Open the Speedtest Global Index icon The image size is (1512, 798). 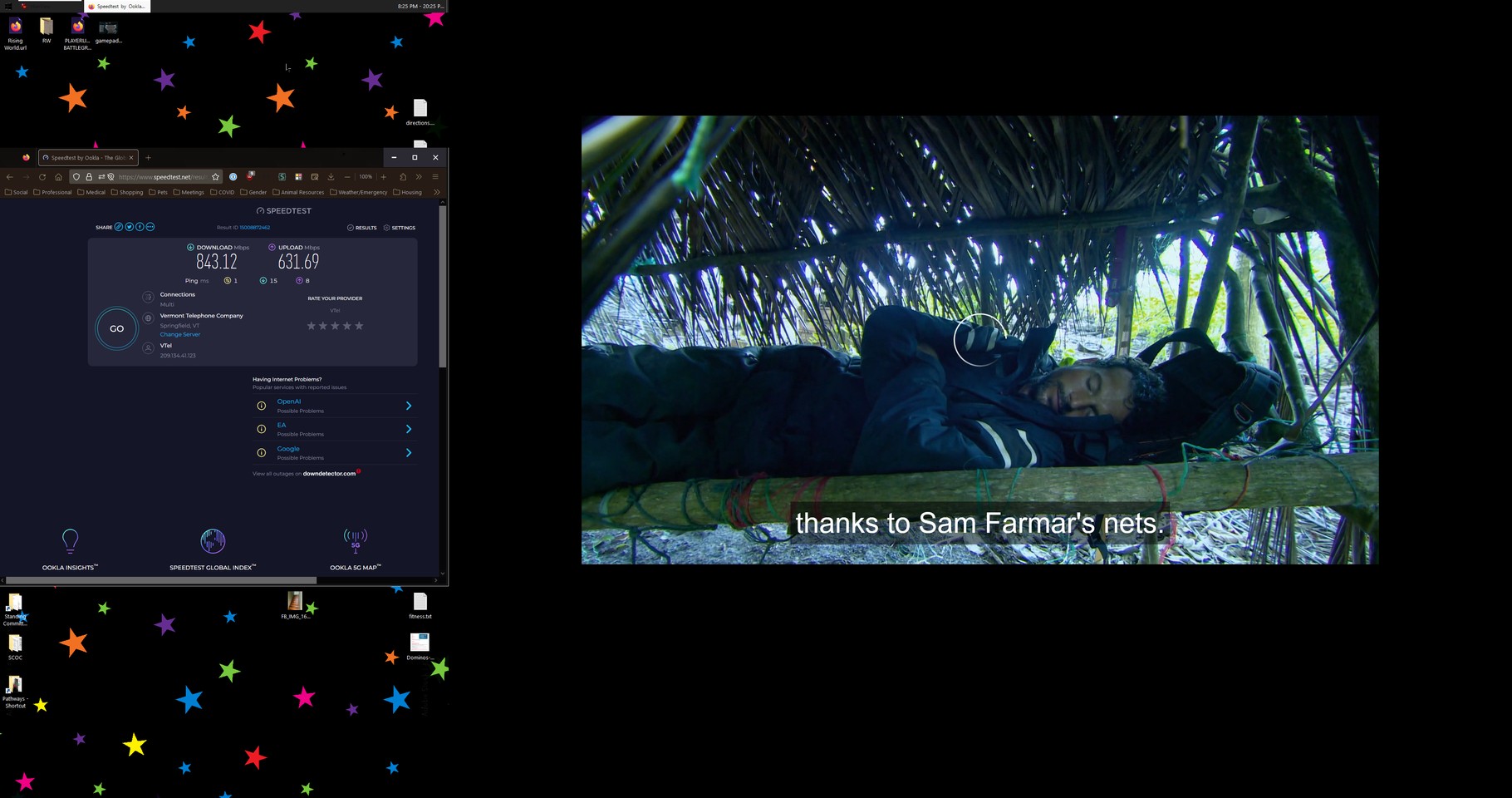tap(214, 541)
